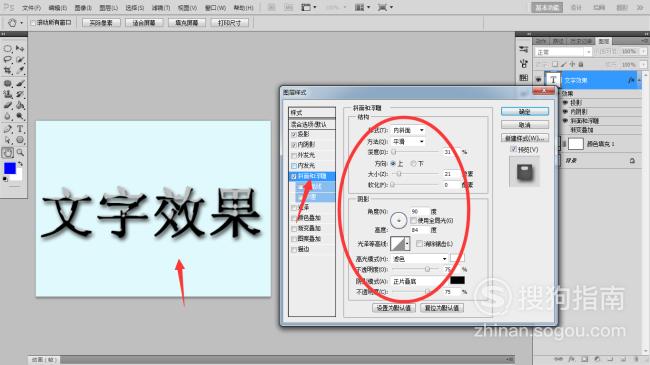This screenshot has width=650, height=365.
Task: Hide the 文字效果 layer with its eye icon
Action: [538, 80]
